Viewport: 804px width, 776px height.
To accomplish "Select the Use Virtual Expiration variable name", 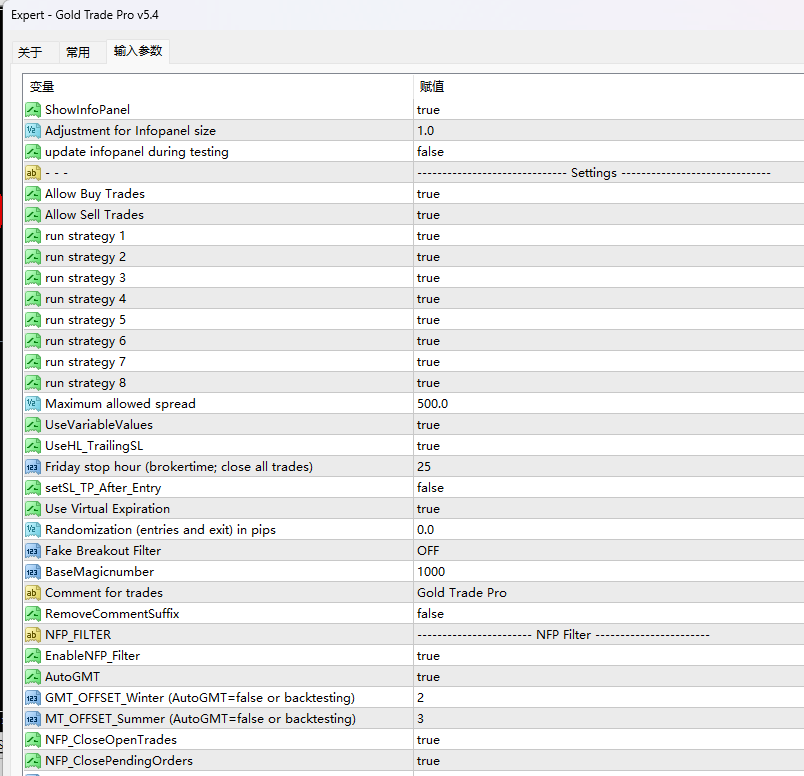I will (x=107, y=509).
